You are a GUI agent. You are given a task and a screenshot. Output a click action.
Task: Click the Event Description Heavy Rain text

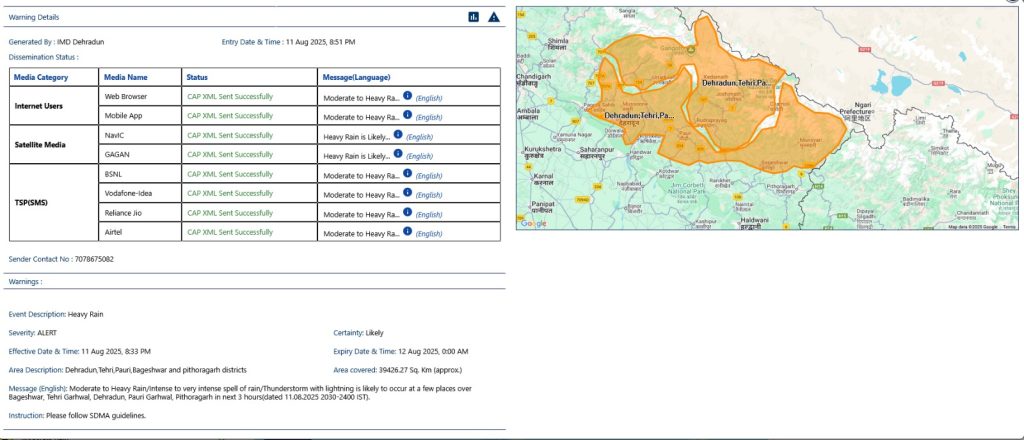click(x=56, y=314)
